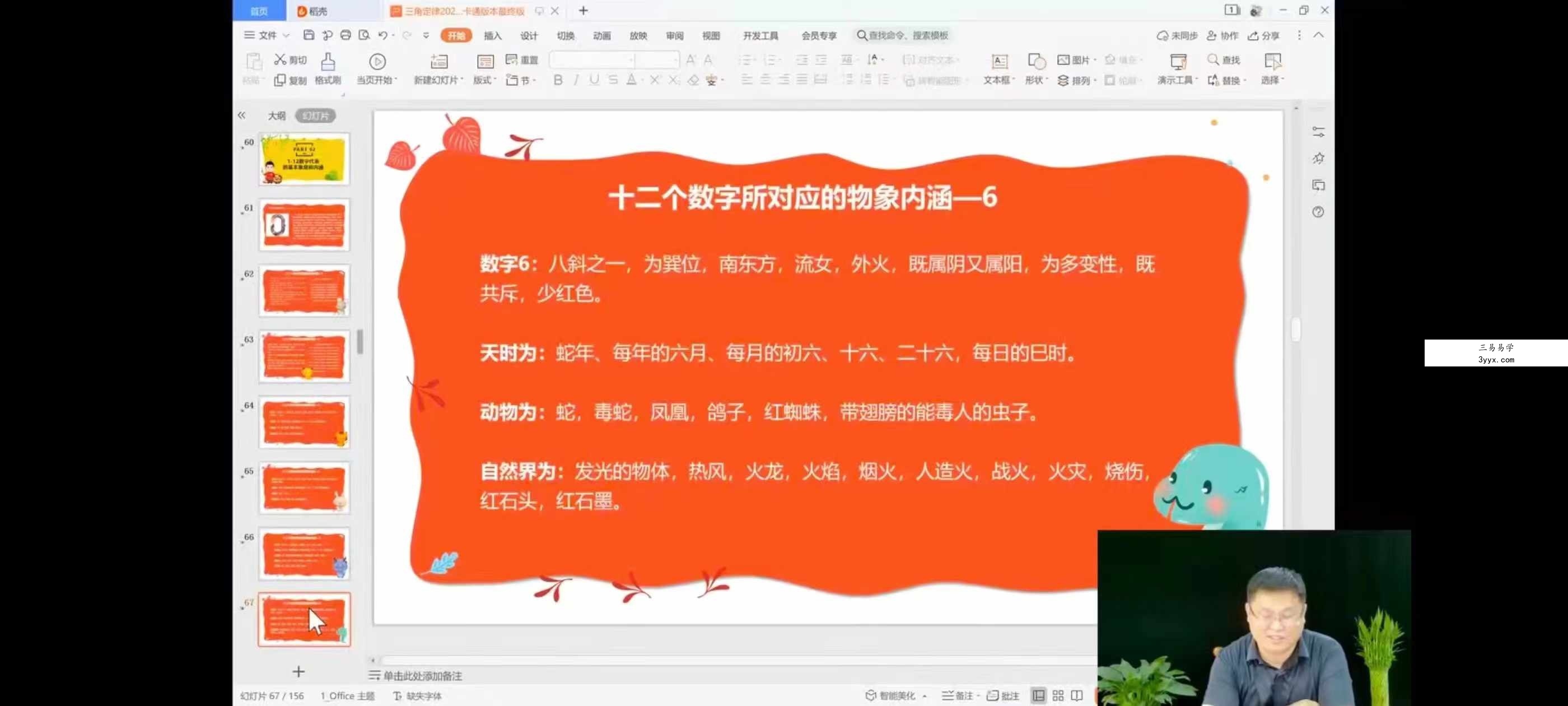Switch to reading view book icon
Viewport: 1568px width, 706px height.
pyautogui.click(x=1077, y=695)
